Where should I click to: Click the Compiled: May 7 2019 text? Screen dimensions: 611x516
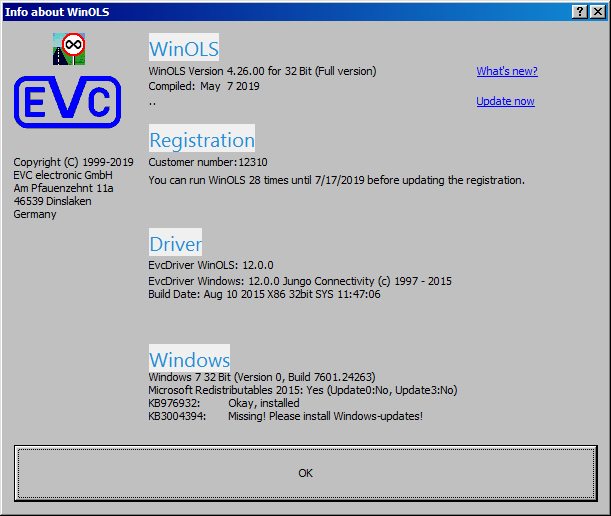tap(204, 86)
